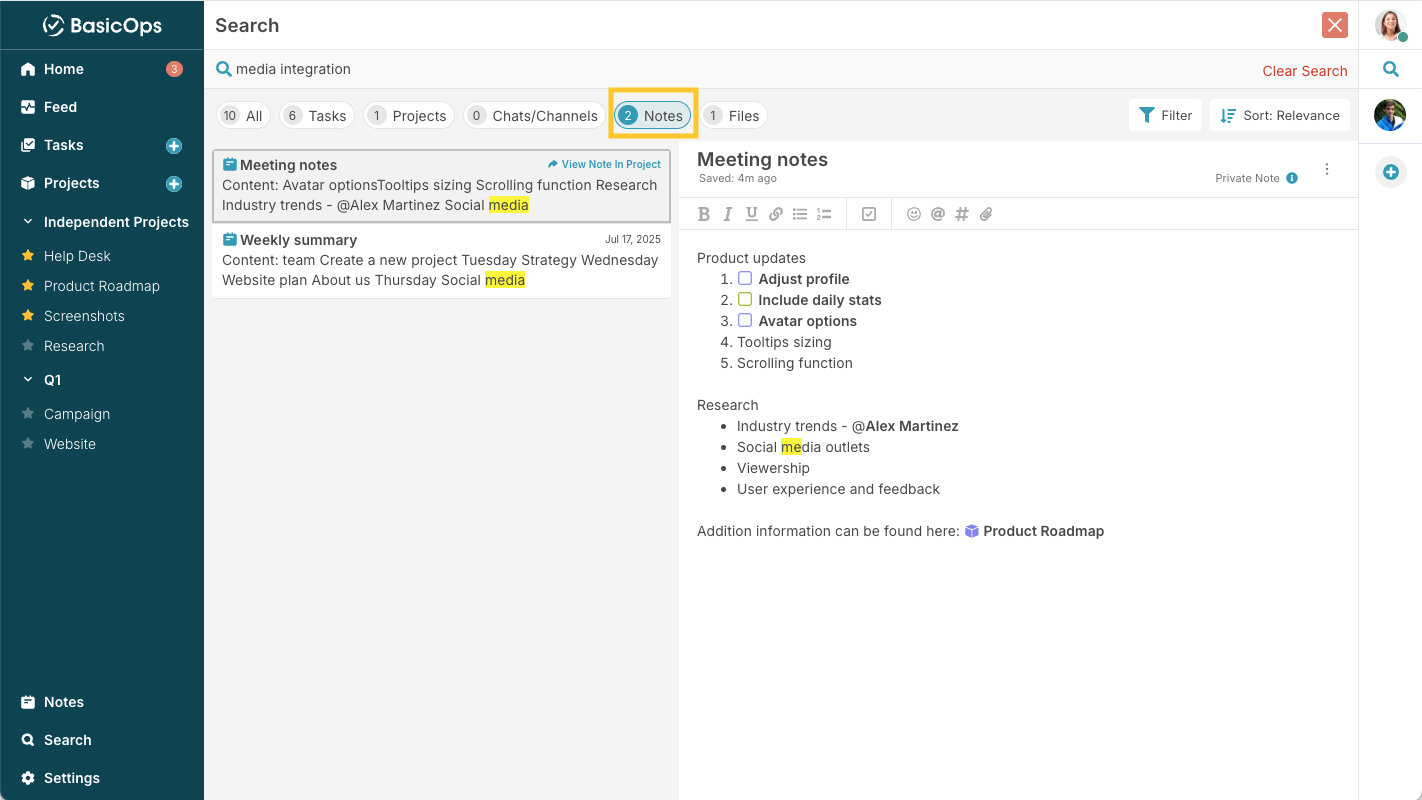Collapse the Q1 project group
This screenshot has height=800, width=1422.
point(28,380)
